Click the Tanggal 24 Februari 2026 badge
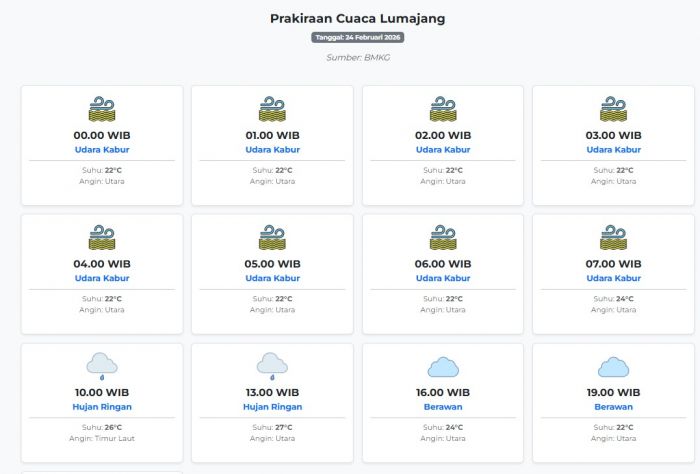This screenshot has width=700, height=474. (x=357, y=38)
